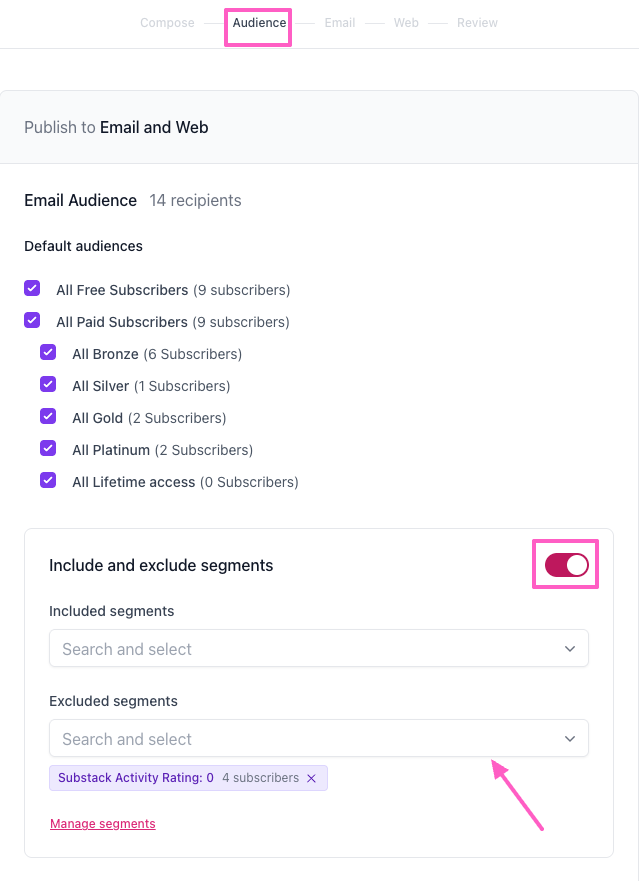This screenshot has width=639, height=881.
Task: Jump to the Review step
Action: (477, 23)
